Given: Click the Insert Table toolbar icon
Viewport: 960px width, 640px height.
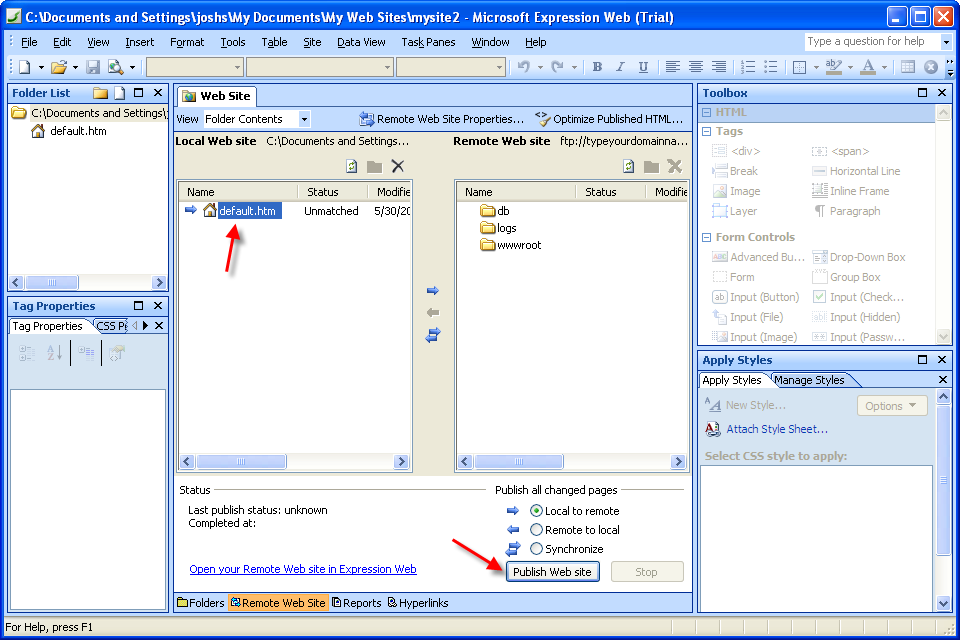Looking at the screenshot, I should (908, 67).
